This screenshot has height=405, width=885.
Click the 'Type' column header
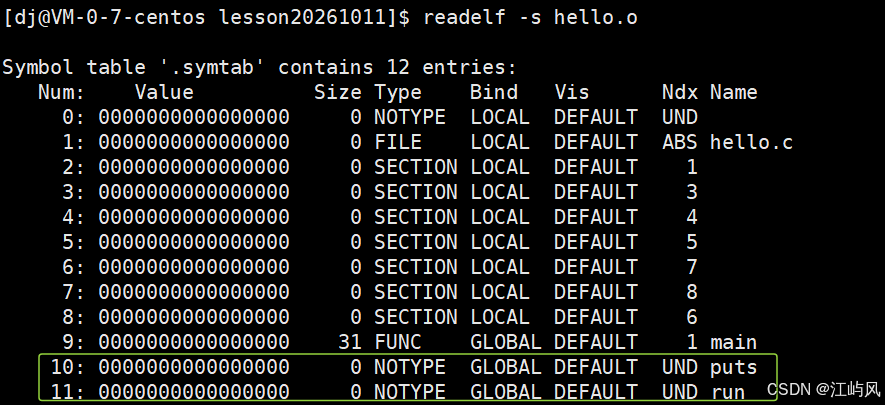[x=398, y=92]
